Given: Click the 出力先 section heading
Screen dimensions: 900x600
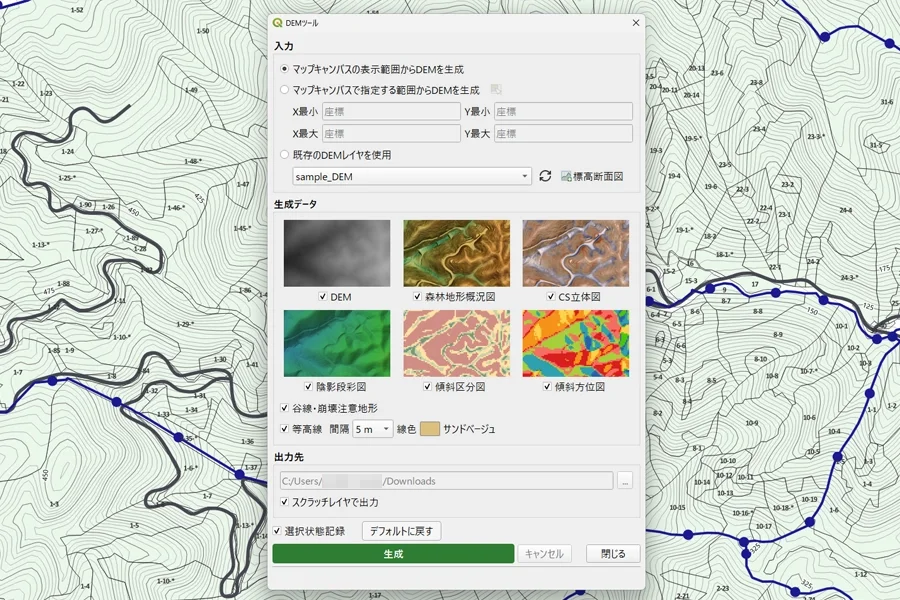Looking at the screenshot, I should (x=289, y=457).
